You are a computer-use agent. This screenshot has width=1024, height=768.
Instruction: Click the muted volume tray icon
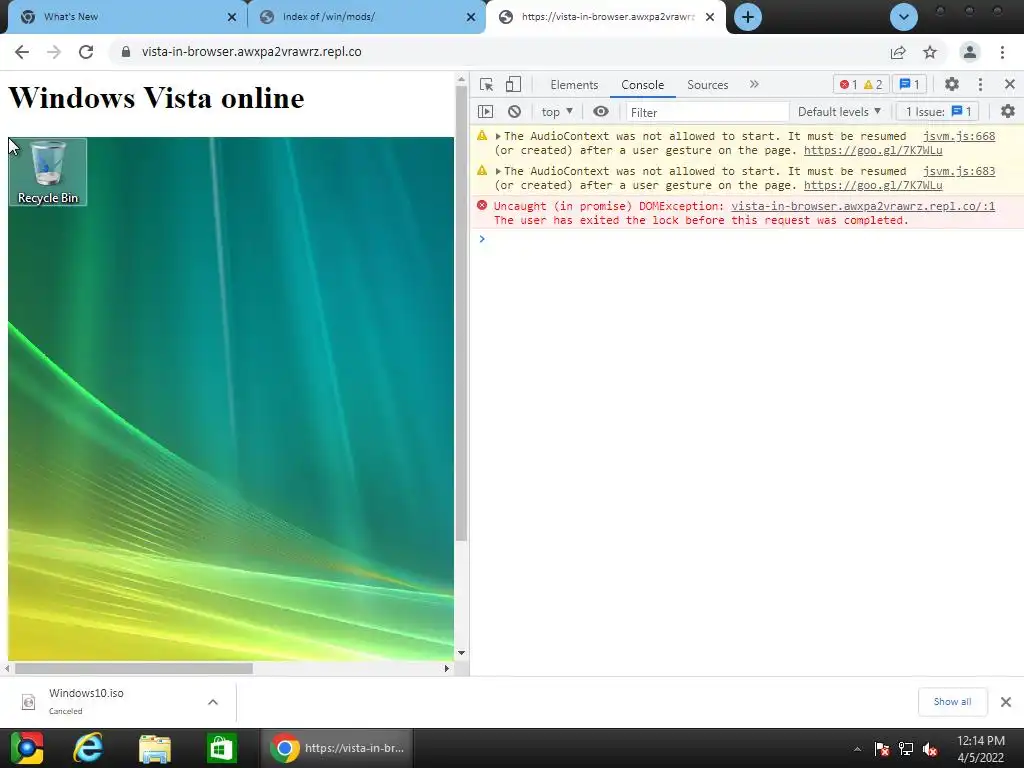click(930, 749)
